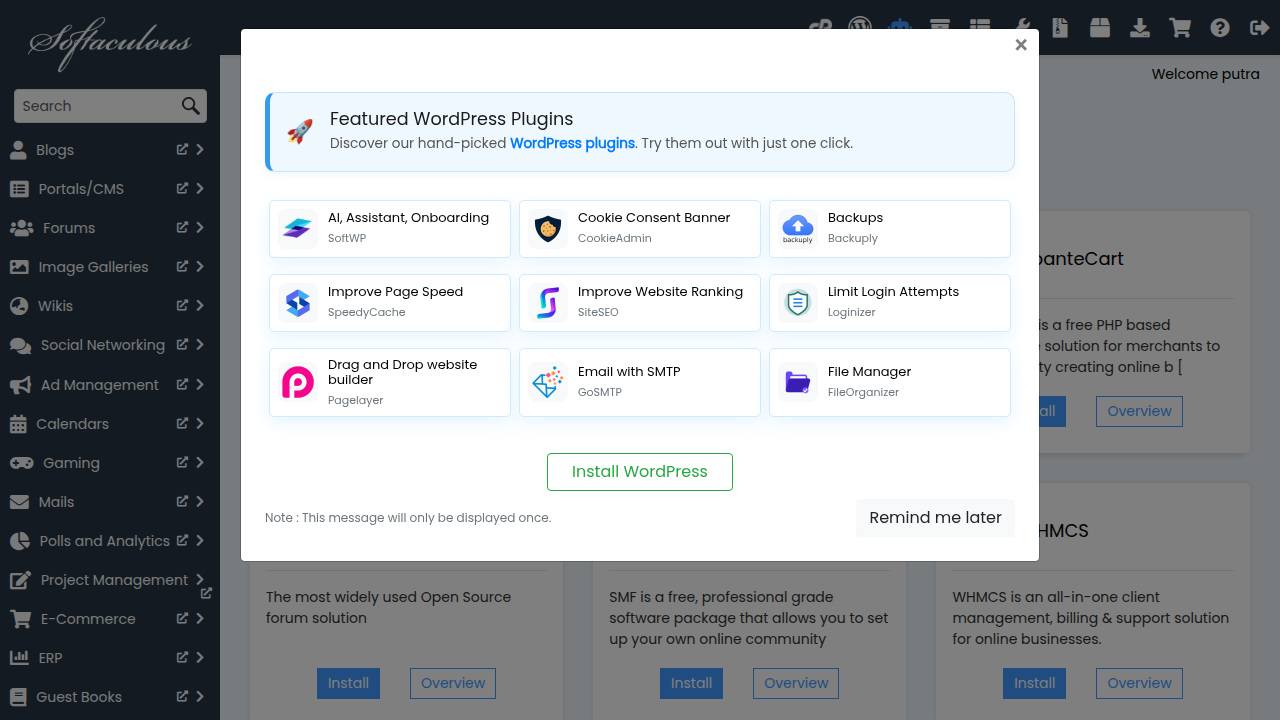Select Project Management in the sidebar
This screenshot has width=1280, height=720.
[114, 580]
